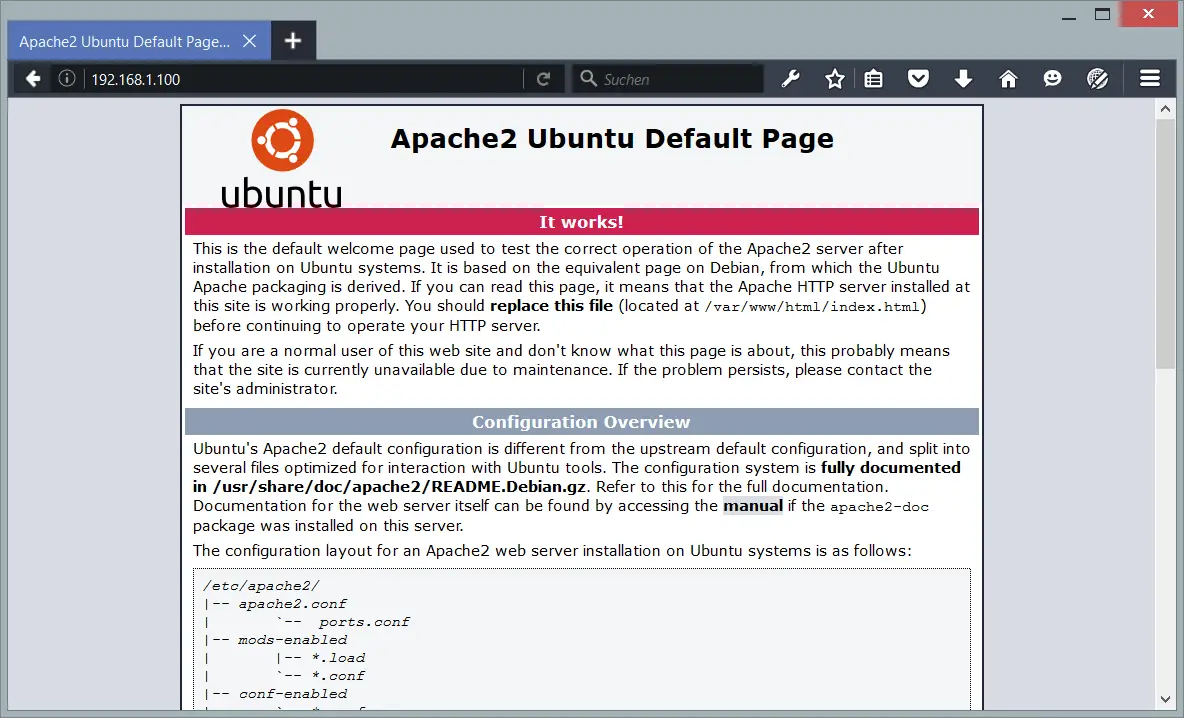Click /usr/share/doc/apache2/README.Debian.gz text
The image size is (1184, 718).
(399, 486)
